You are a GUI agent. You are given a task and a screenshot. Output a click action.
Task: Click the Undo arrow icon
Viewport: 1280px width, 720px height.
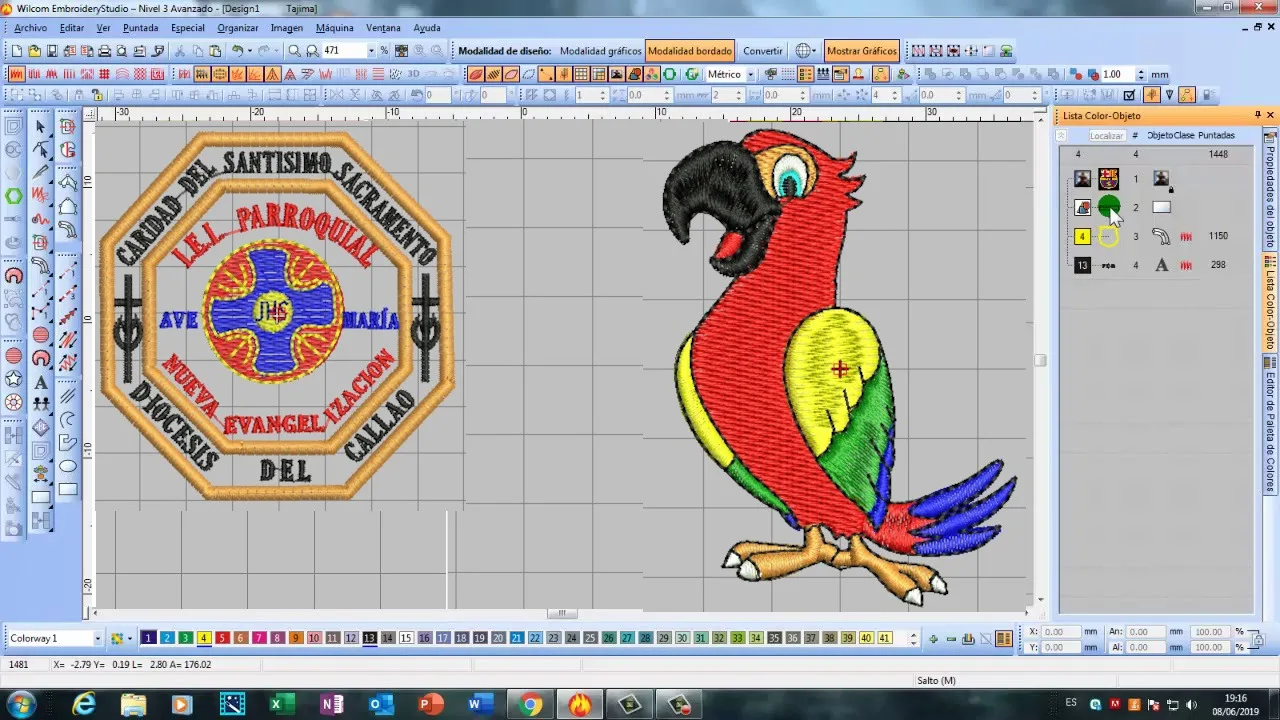pyautogui.click(x=239, y=51)
